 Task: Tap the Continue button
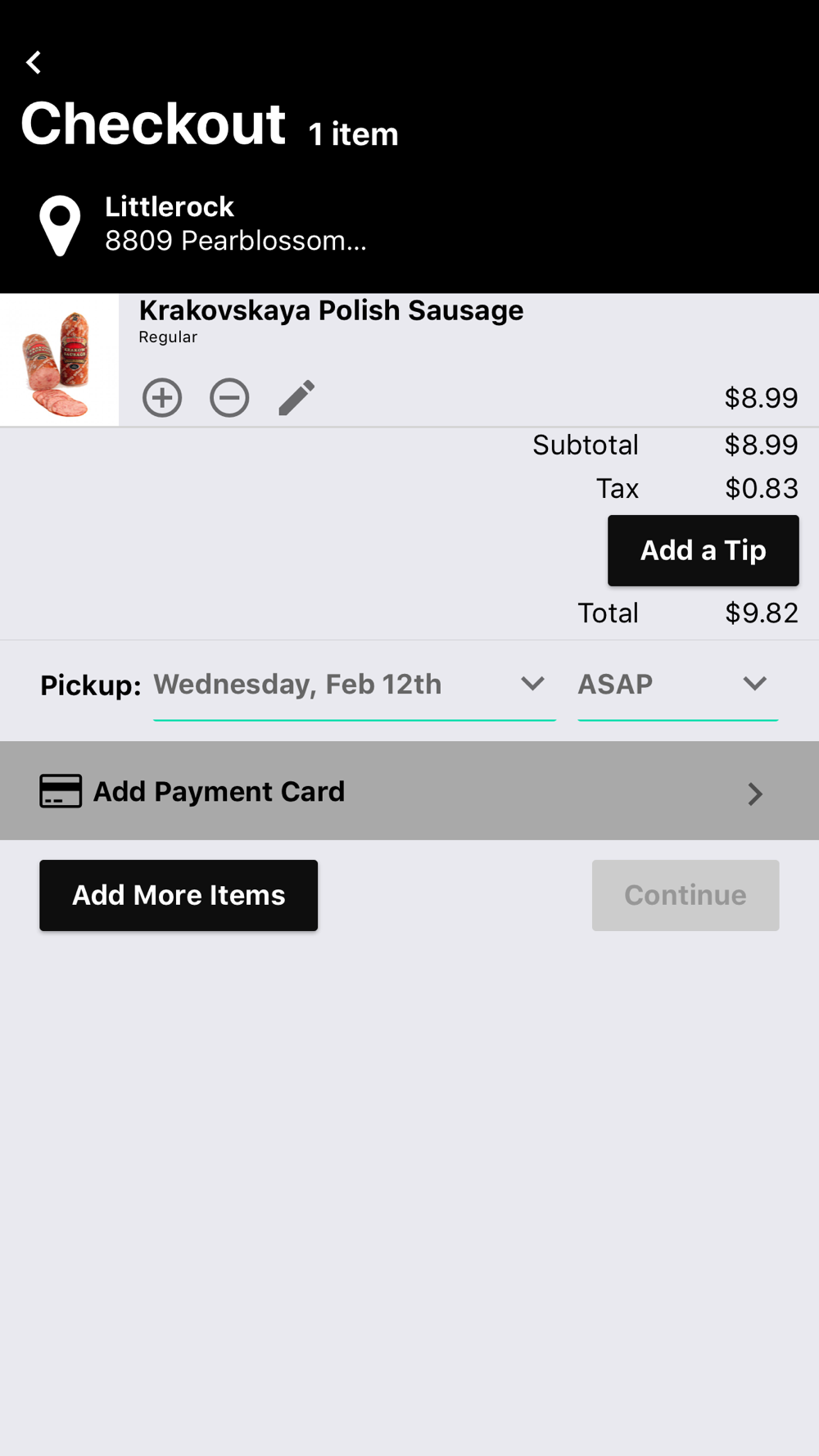click(x=686, y=895)
